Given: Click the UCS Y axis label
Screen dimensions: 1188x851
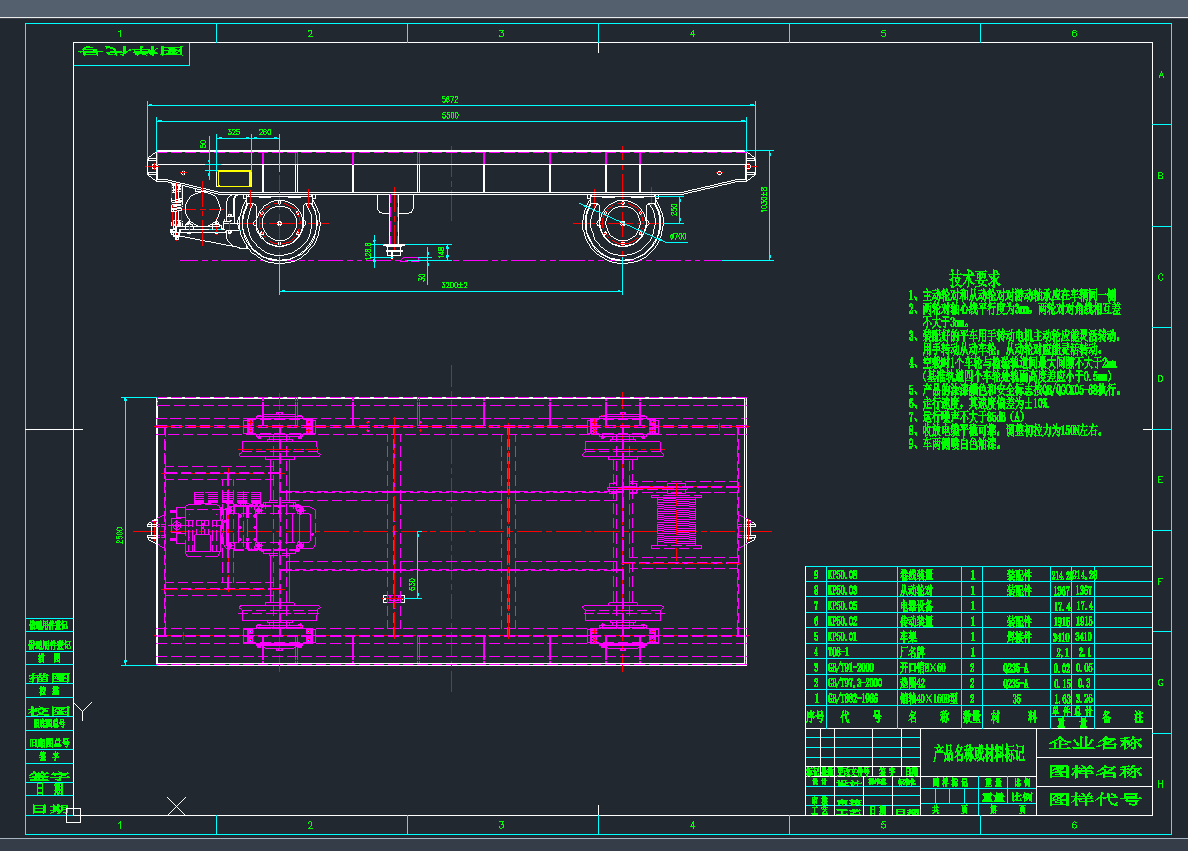Looking at the screenshot, I should coord(84,711).
